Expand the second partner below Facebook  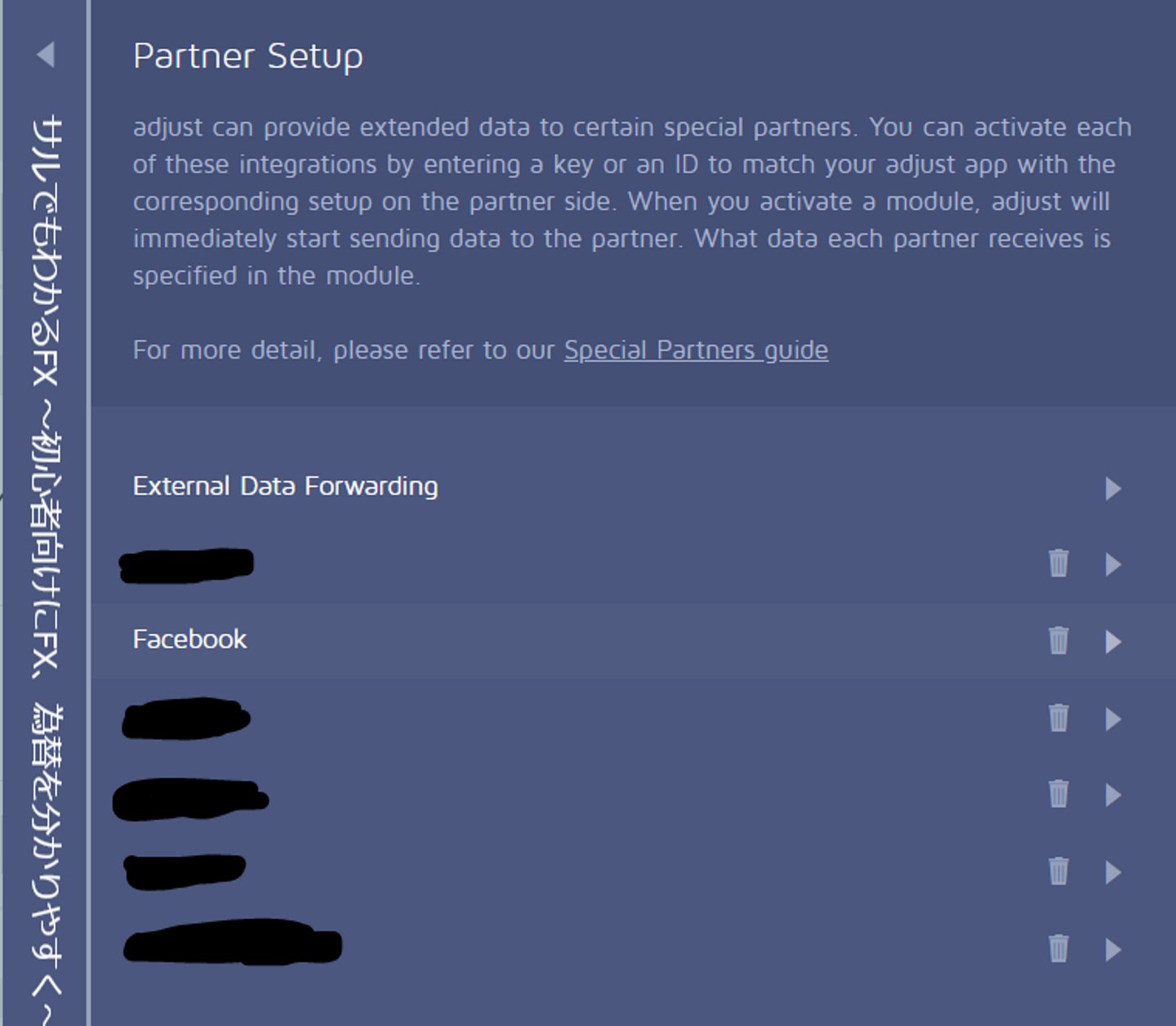tap(1112, 795)
